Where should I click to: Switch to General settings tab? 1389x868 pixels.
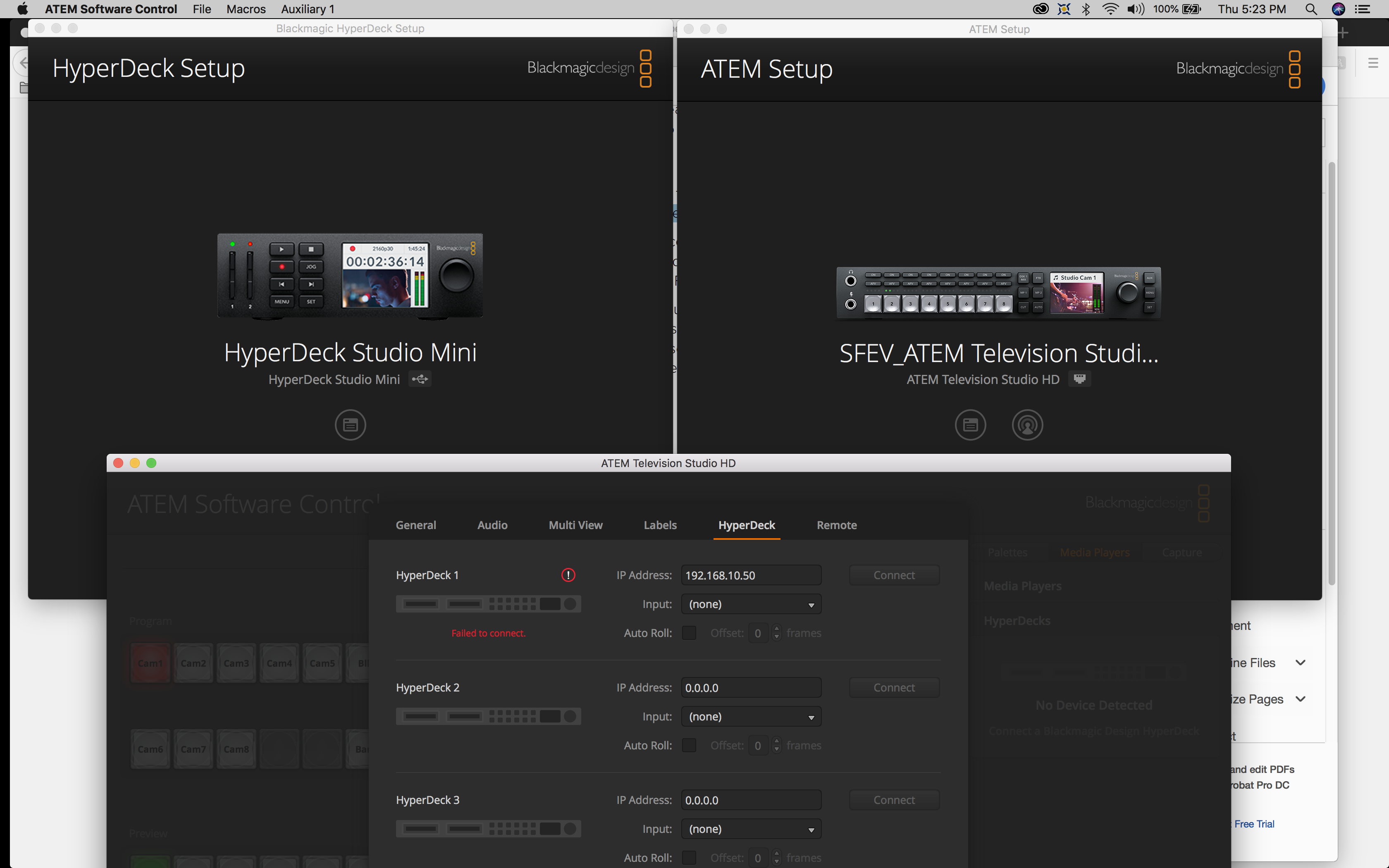(x=416, y=525)
